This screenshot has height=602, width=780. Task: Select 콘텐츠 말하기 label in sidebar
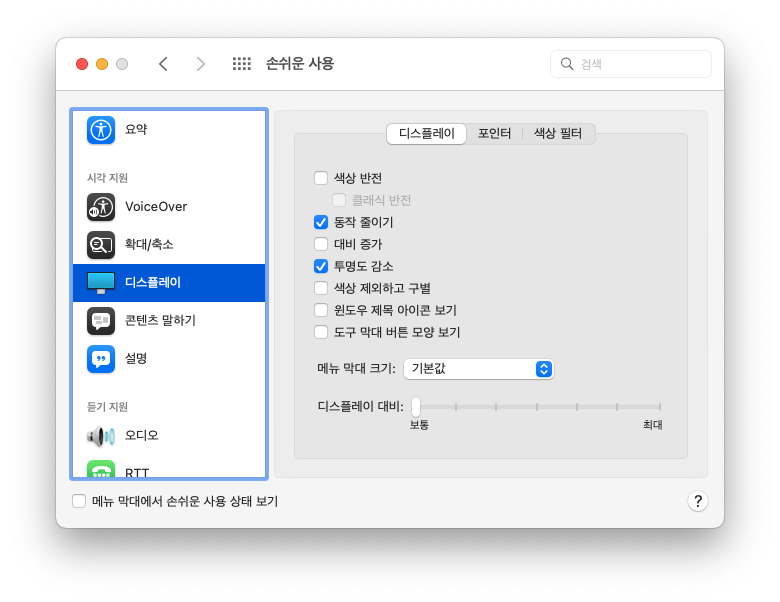tap(160, 320)
